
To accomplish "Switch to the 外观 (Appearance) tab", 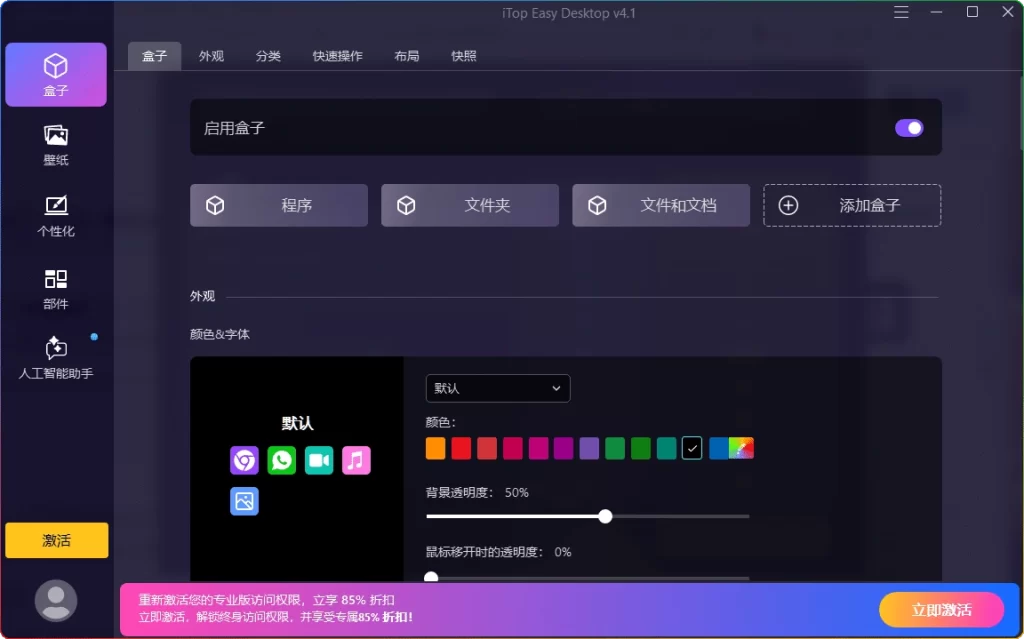I will pyautogui.click(x=210, y=56).
